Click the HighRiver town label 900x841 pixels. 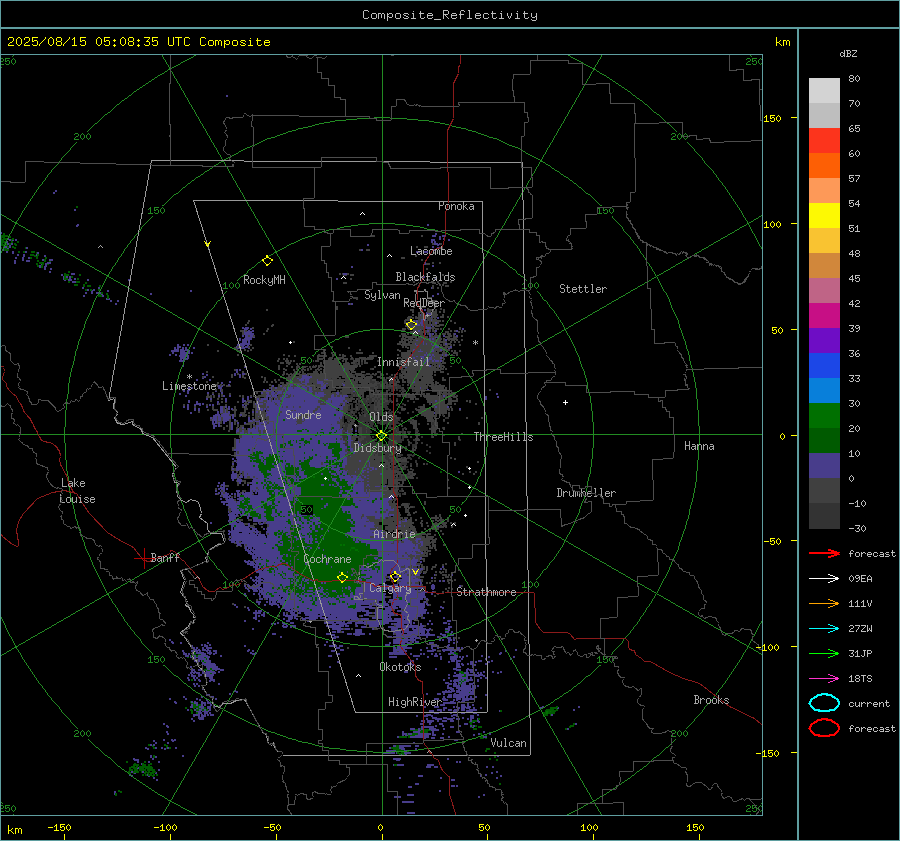coord(415,702)
